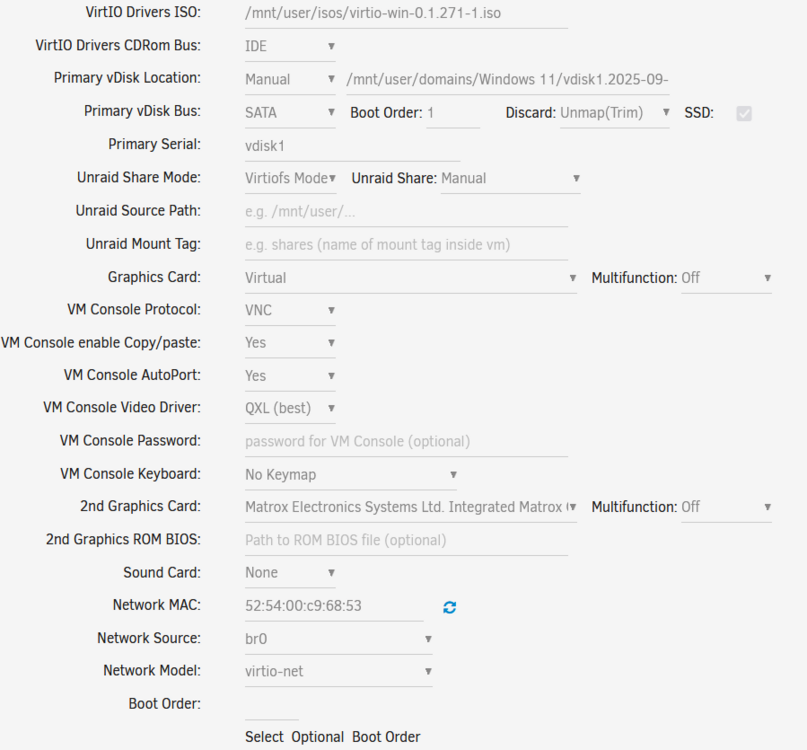Open 2nd Graphics Card Matrox dropdown

click(x=411, y=508)
